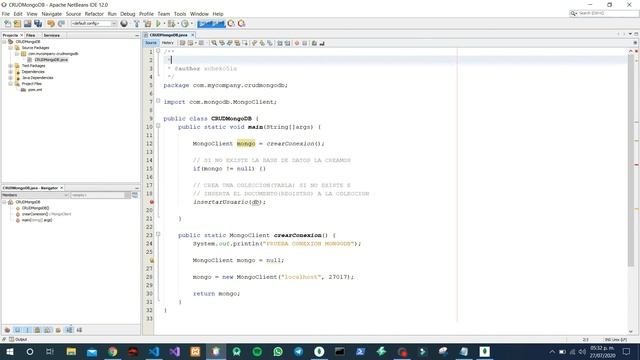Click the Debug Project toolbar icon
The width and height of the screenshot is (640, 360).
pos(171,24)
